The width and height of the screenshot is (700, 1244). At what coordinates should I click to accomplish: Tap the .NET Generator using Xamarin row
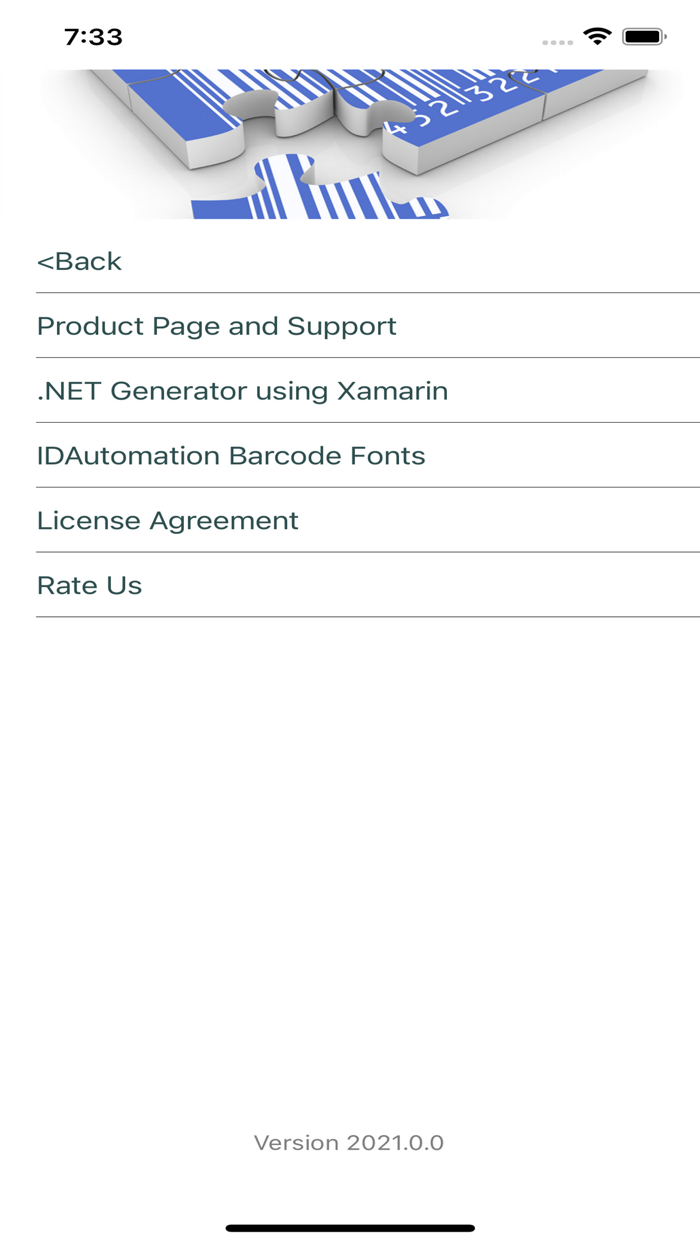tap(350, 390)
